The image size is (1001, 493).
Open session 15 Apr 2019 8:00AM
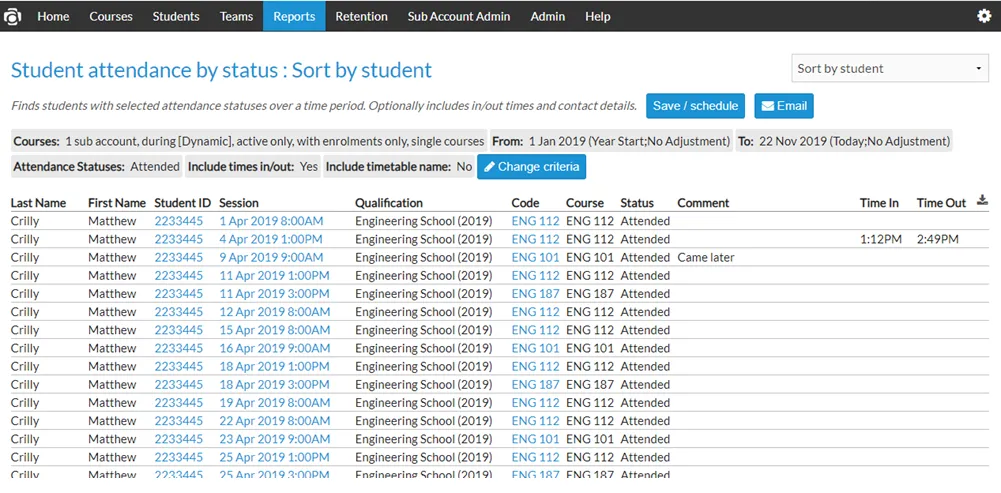click(x=275, y=330)
